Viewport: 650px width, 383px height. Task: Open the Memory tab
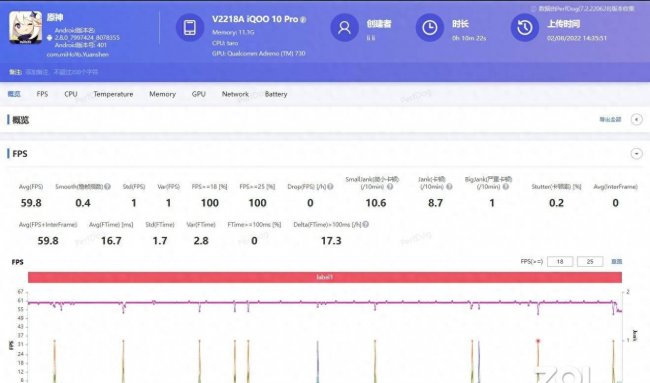point(162,94)
